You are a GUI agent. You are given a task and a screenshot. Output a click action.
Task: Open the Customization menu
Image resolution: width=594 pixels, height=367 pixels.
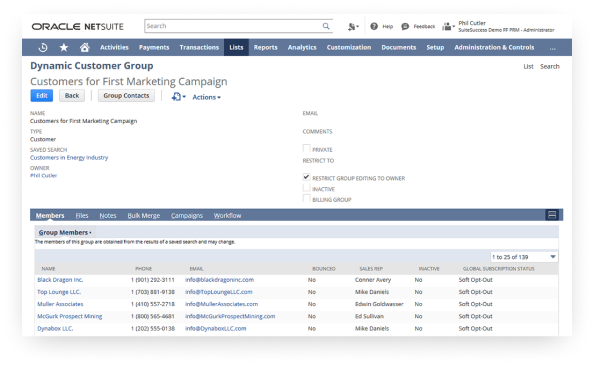pos(349,47)
